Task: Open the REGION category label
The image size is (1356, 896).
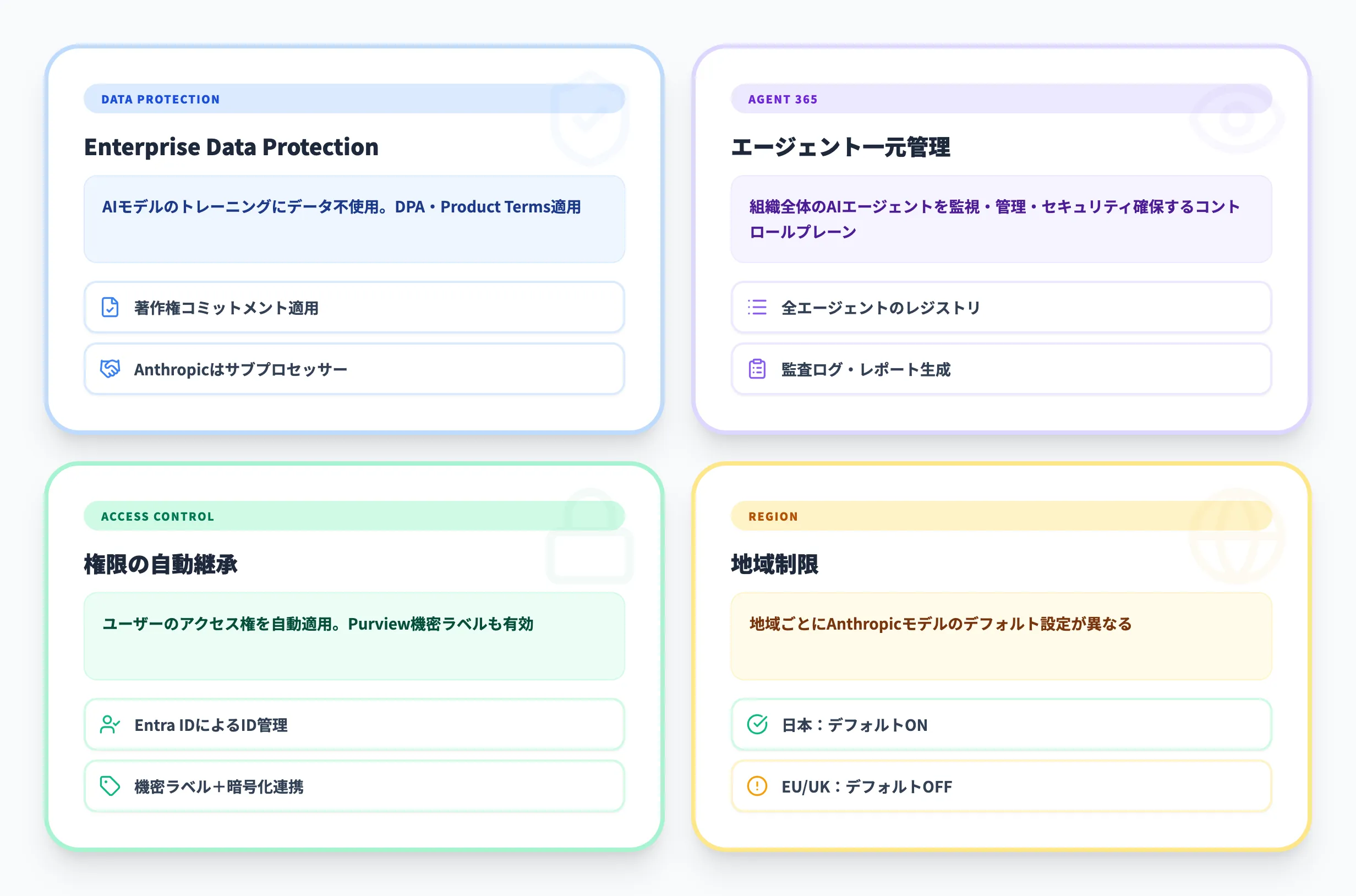Action: tap(773, 516)
